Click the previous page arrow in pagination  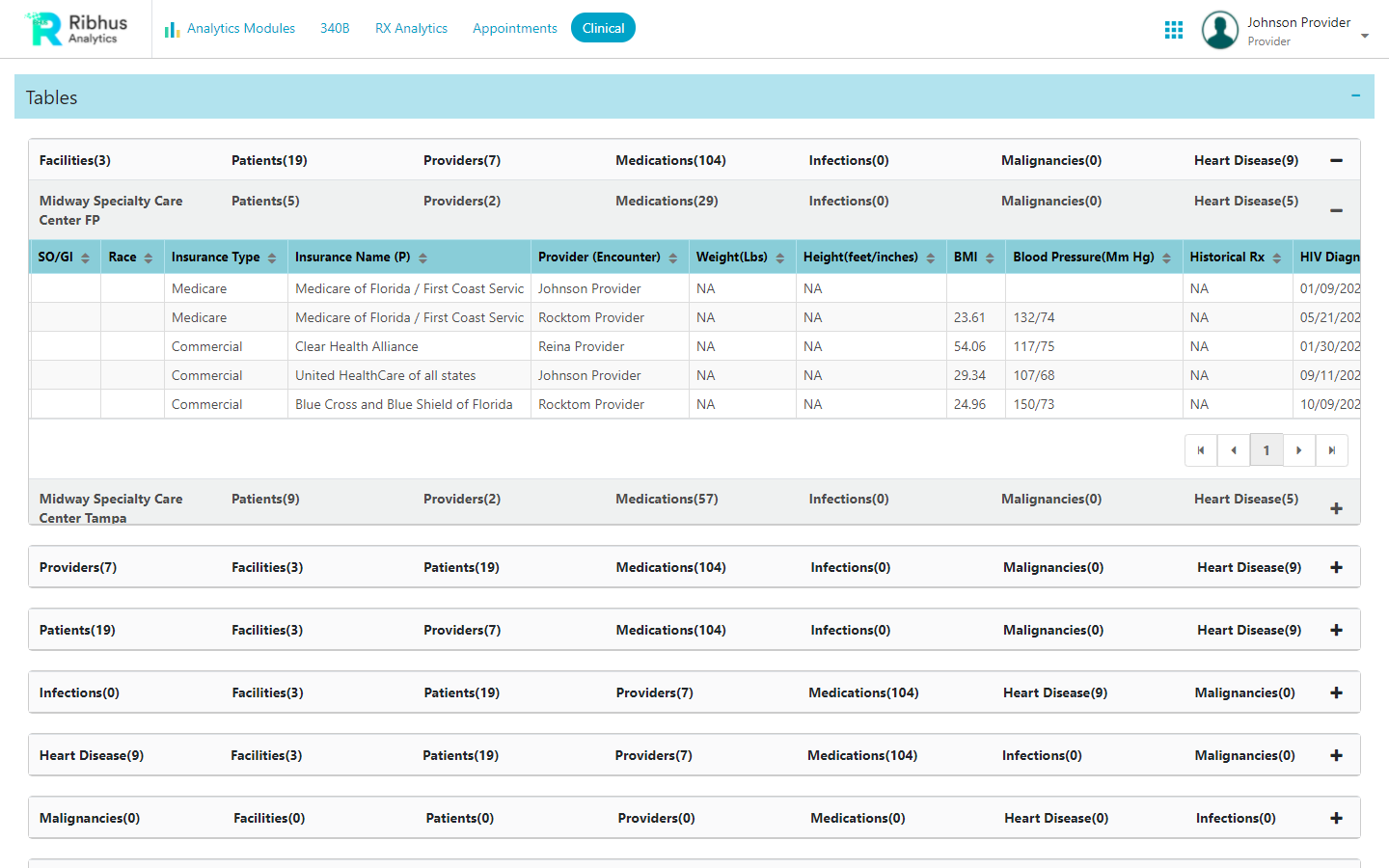coord(1234,449)
